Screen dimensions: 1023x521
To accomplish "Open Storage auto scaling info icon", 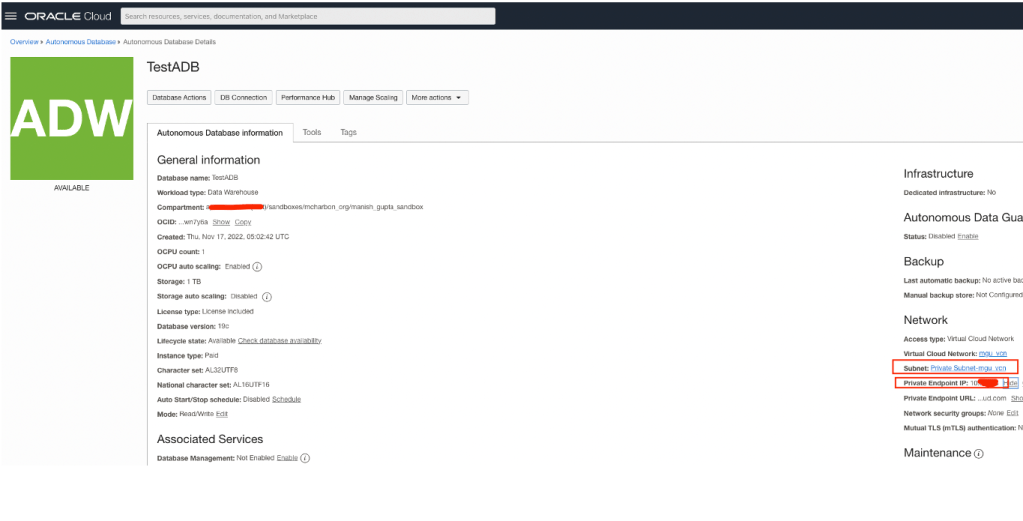I will (x=267, y=297).
